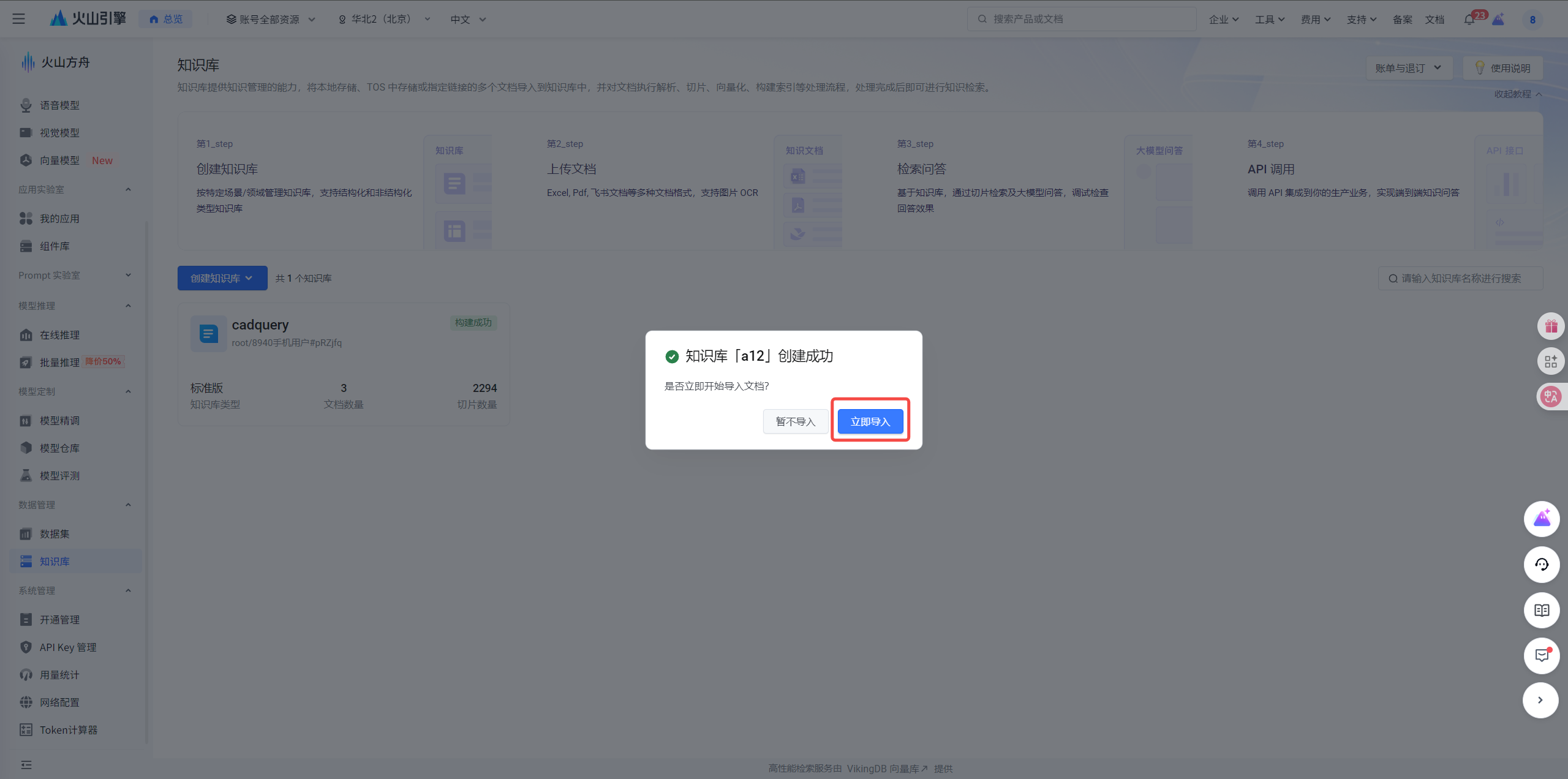The image size is (1568, 779).
Task: Click 收起教程 to collapse tutorial
Action: [1518, 94]
